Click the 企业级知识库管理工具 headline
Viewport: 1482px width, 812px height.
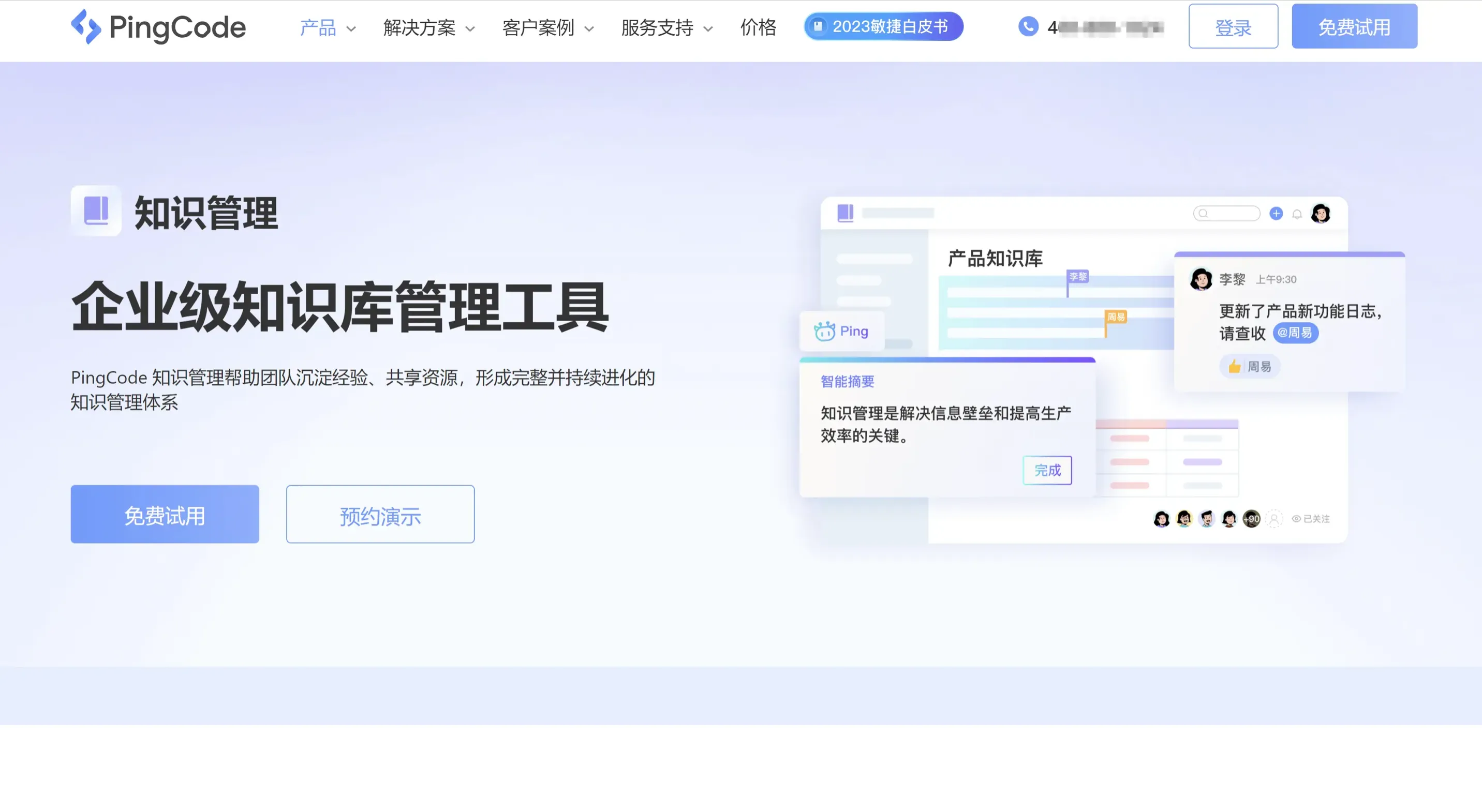click(340, 307)
